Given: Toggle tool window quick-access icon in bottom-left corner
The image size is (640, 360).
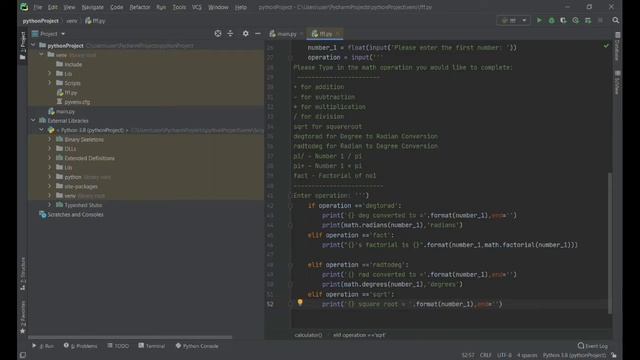Looking at the screenshot, I should point(23,355).
